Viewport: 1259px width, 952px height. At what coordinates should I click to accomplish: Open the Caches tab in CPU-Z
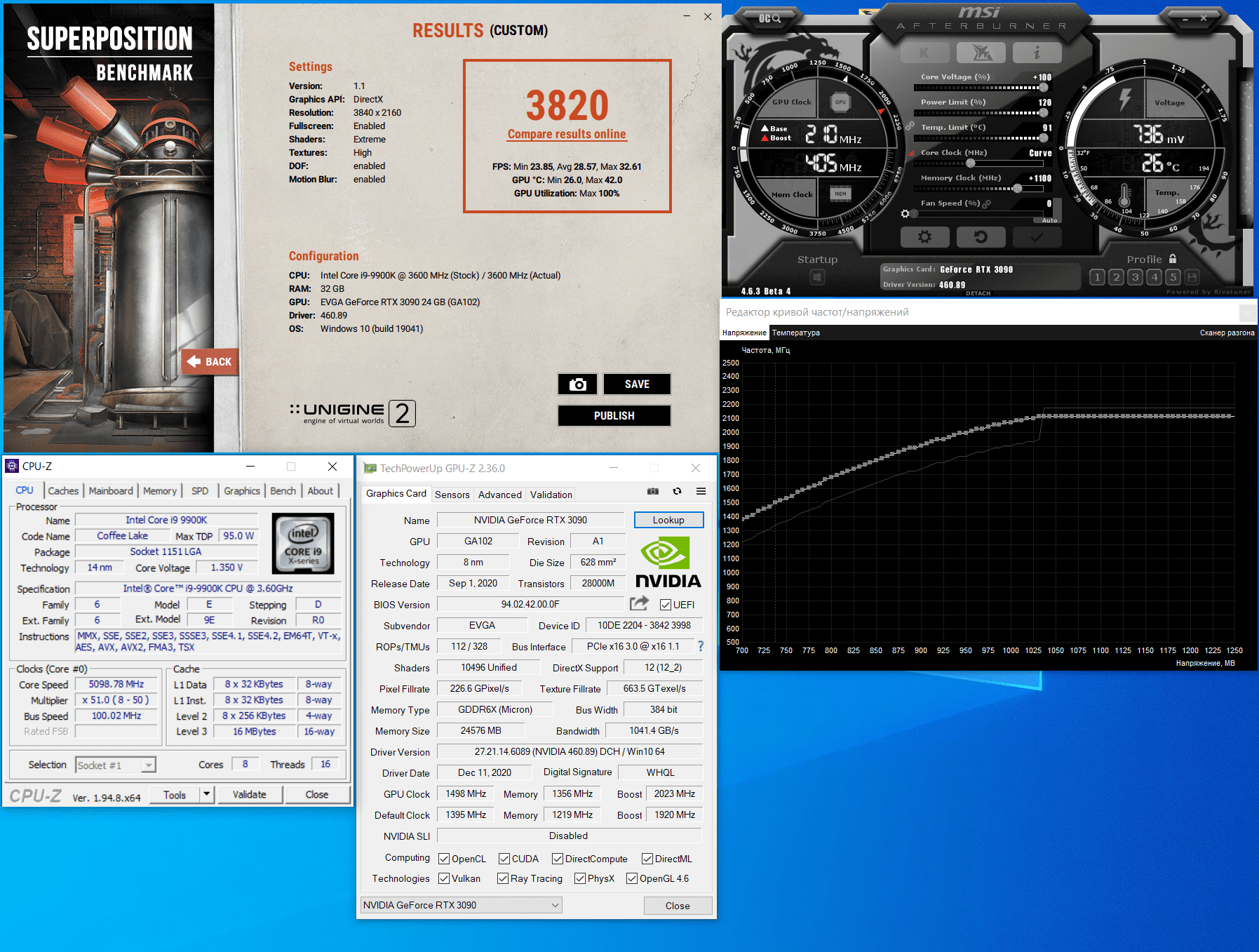point(63,490)
